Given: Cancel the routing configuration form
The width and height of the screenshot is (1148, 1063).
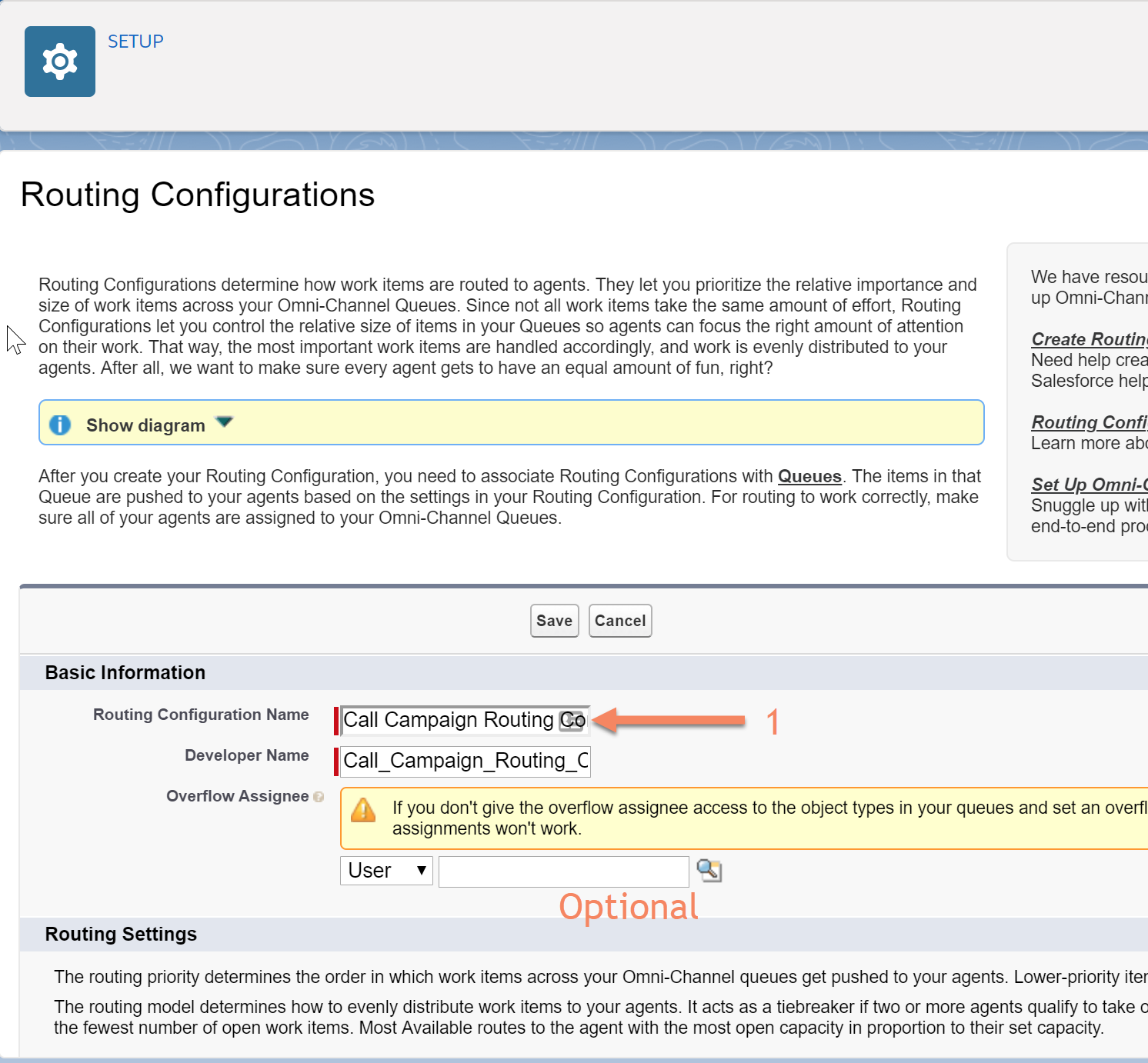Looking at the screenshot, I should 620,621.
